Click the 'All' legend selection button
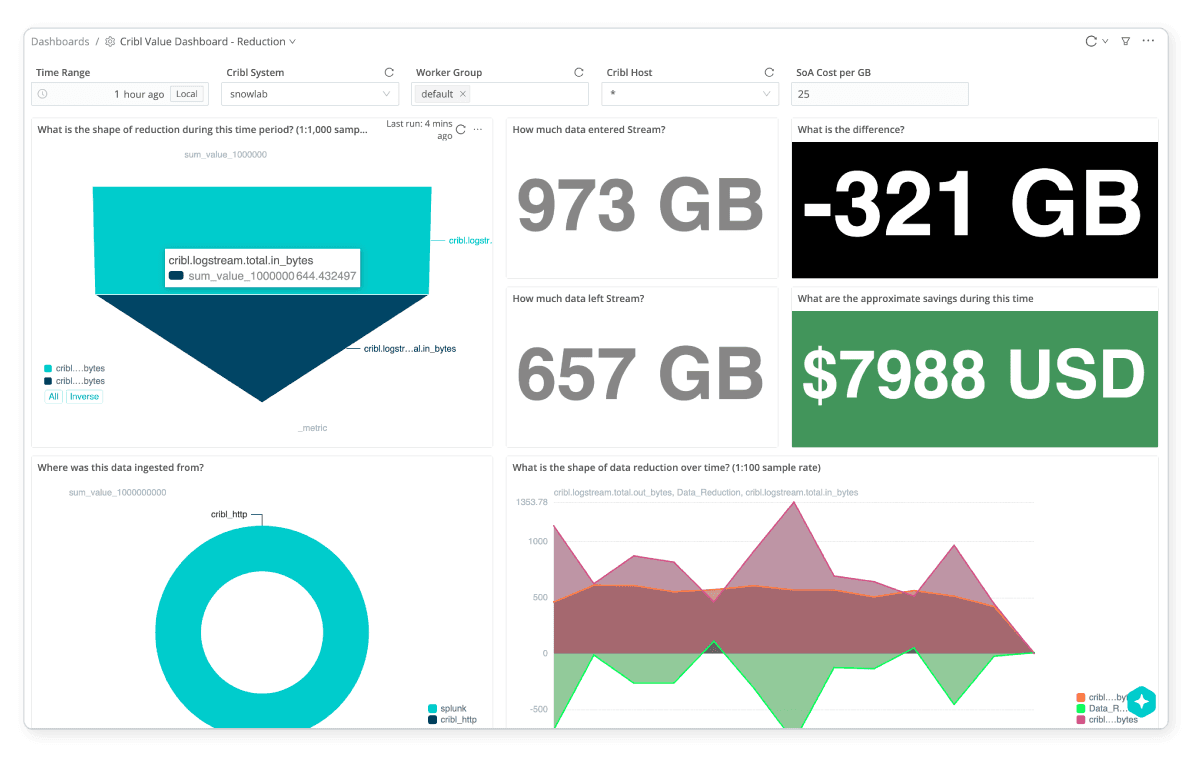This screenshot has height=776, width=1200. click(x=54, y=396)
